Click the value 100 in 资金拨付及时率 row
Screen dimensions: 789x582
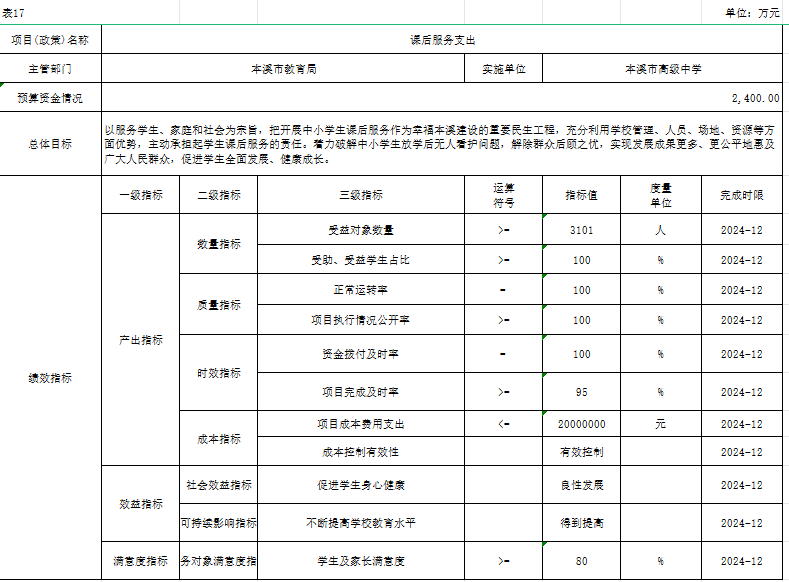pyautogui.click(x=582, y=354)
